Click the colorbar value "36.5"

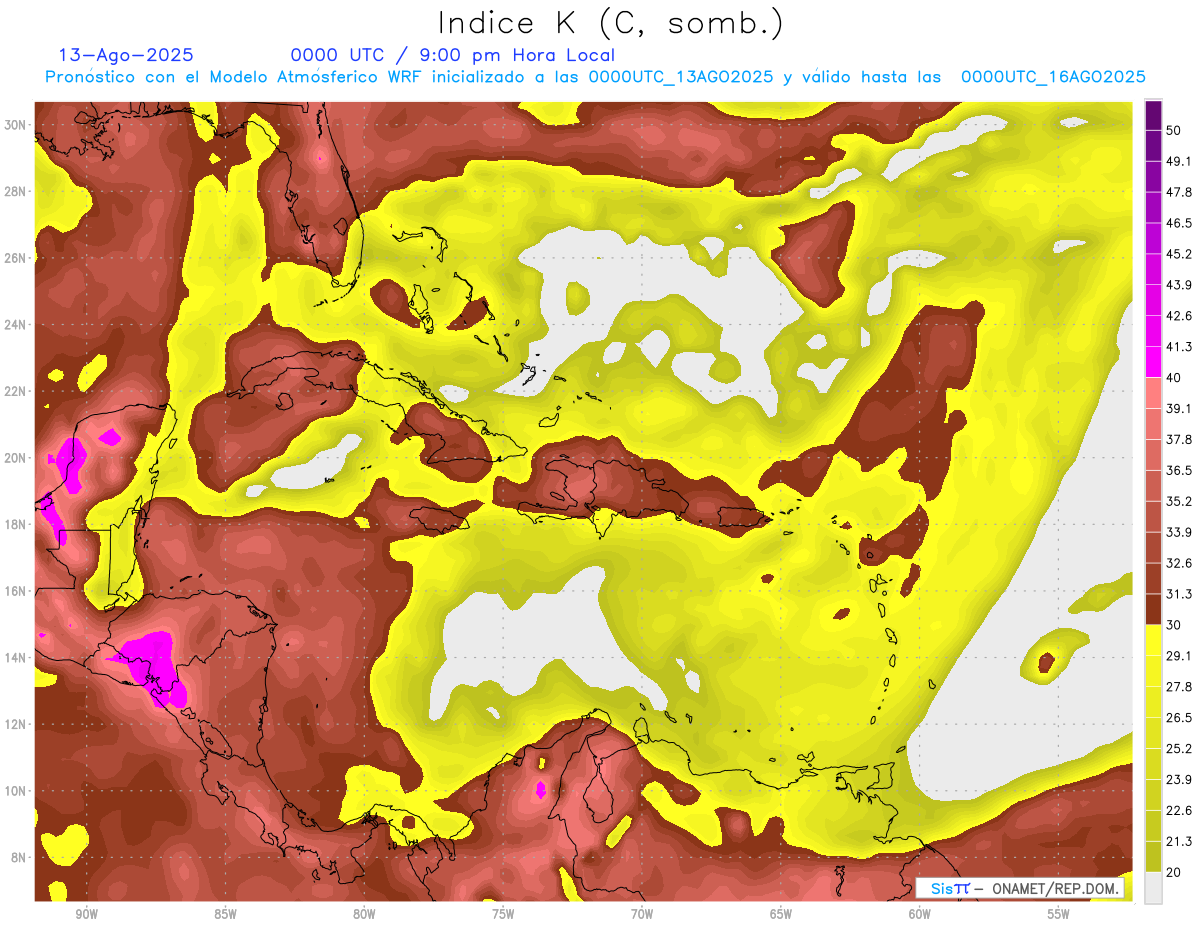[x=1179, y=471]
